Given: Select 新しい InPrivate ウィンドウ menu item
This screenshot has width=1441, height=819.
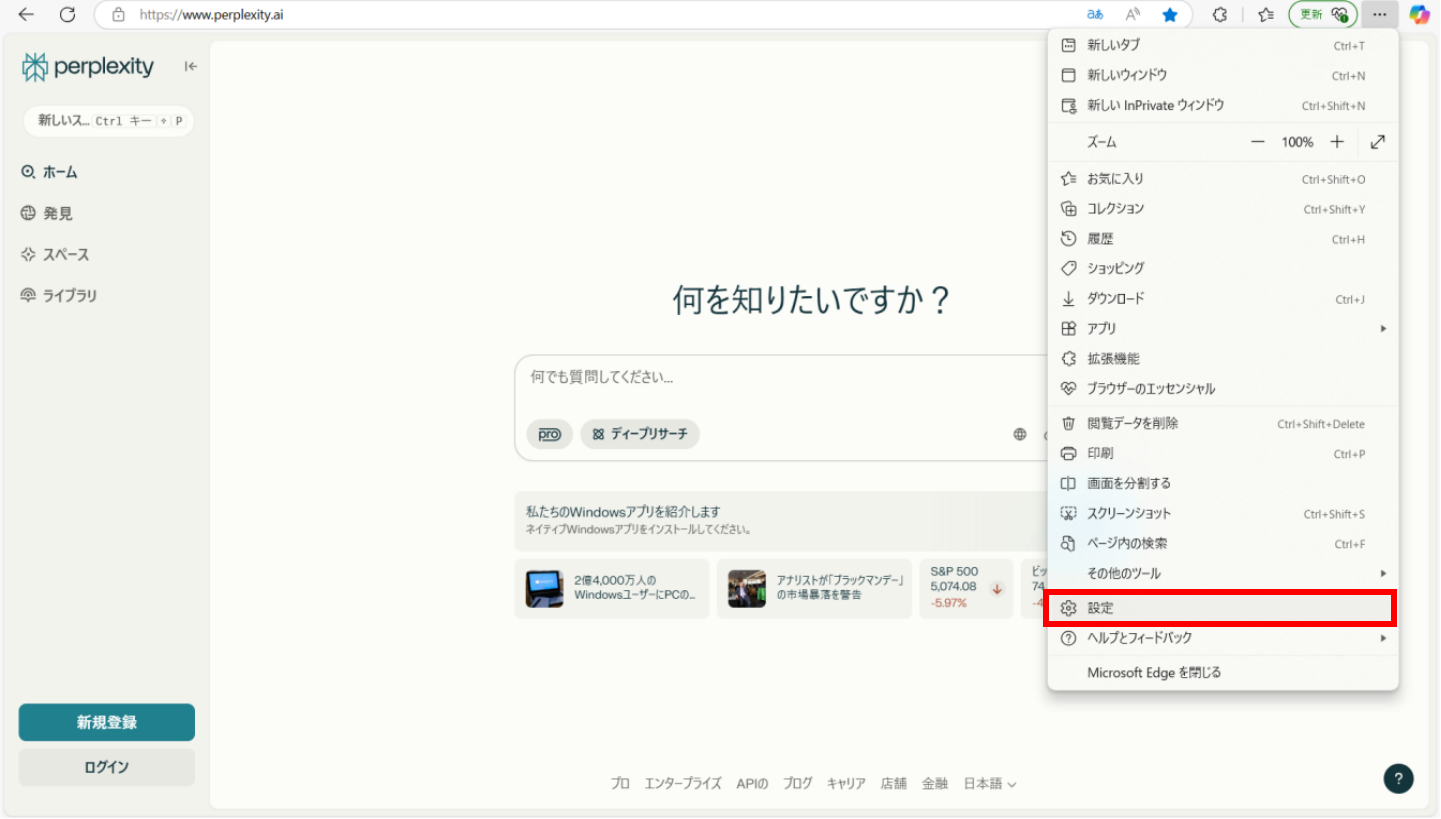Looking at the screenshot, I should pos(1222,105).
